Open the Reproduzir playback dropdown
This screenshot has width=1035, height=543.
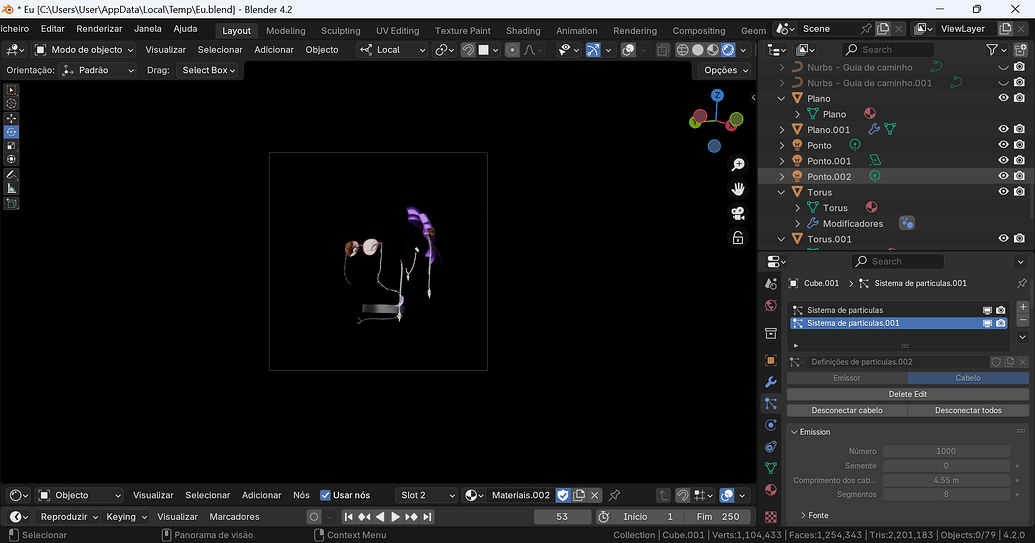pos(69,517)
